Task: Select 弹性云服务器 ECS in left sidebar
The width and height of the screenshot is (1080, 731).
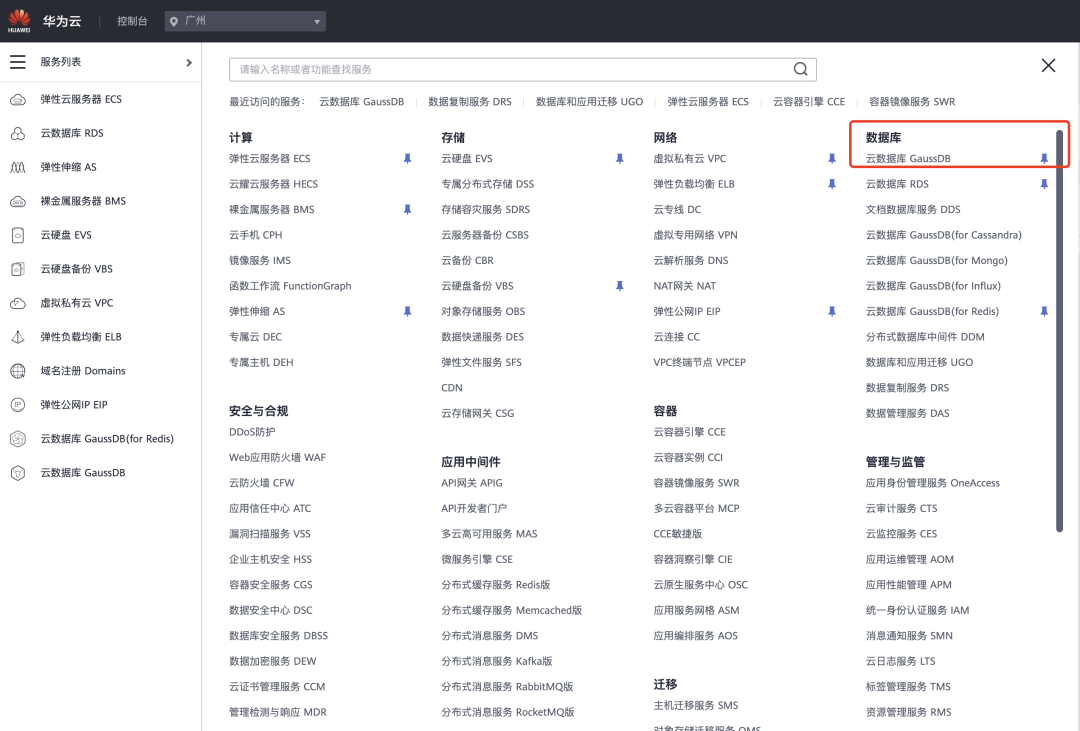Action: click(81, 99)
